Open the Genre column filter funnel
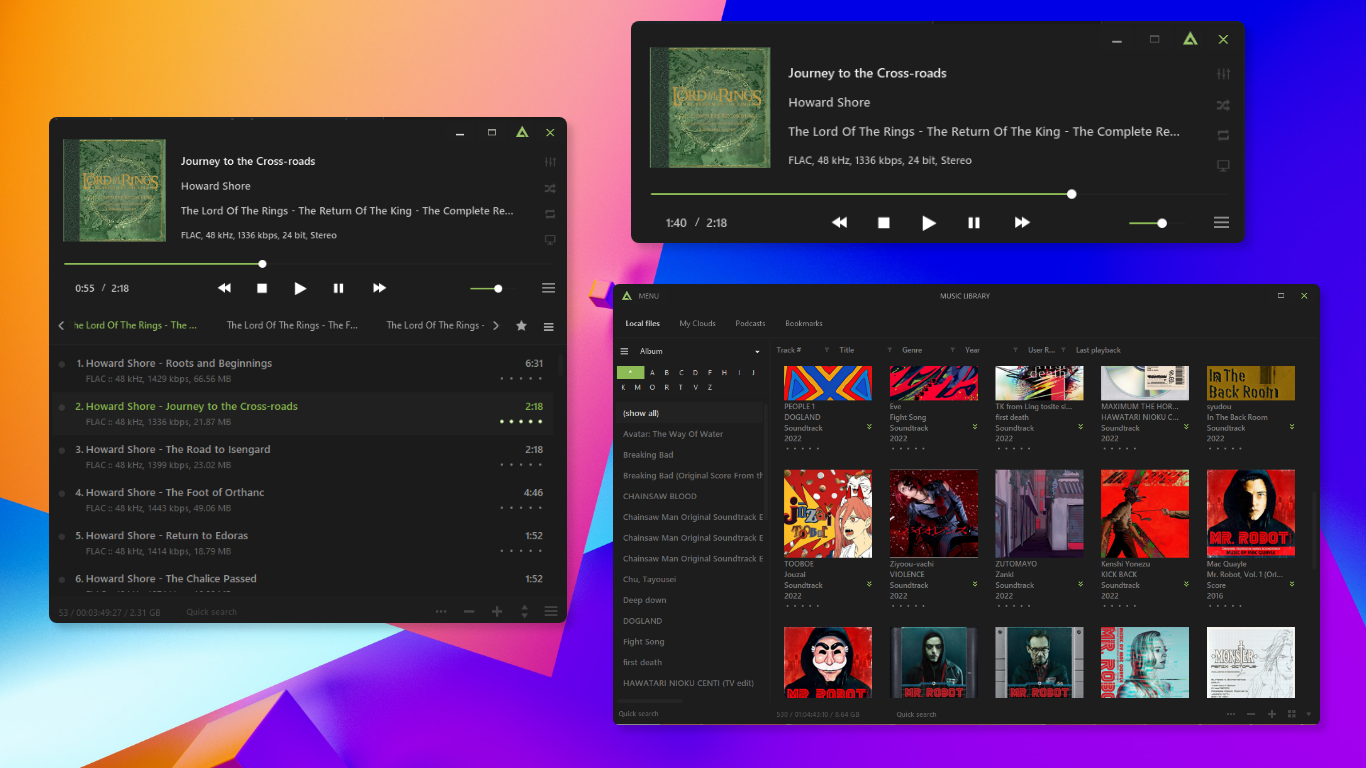Image resolution: width=1366 pixels, height=768 pixels. coord(889,350)
